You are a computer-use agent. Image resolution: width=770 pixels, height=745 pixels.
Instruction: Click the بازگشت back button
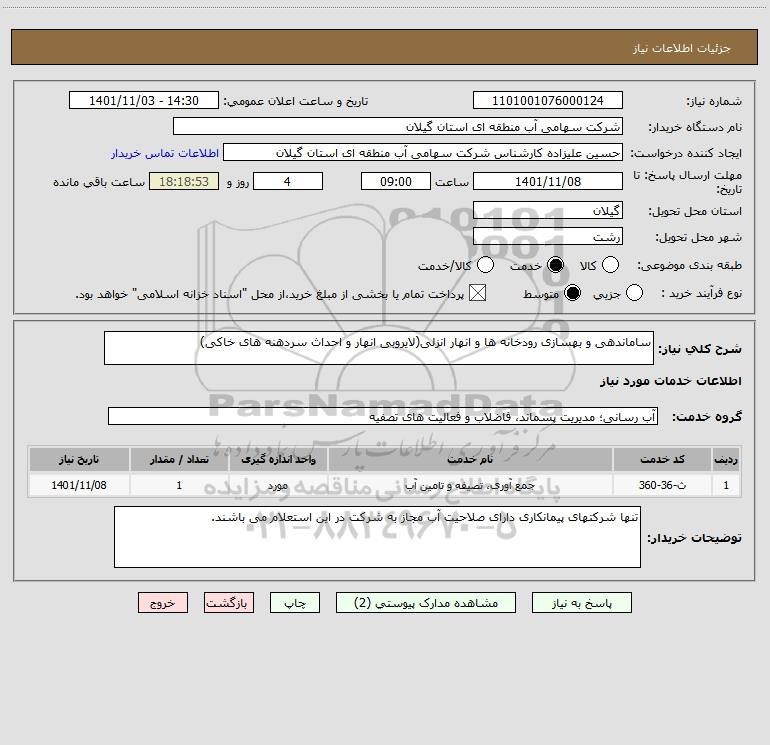pyautogui.click(x=229, y=603)
